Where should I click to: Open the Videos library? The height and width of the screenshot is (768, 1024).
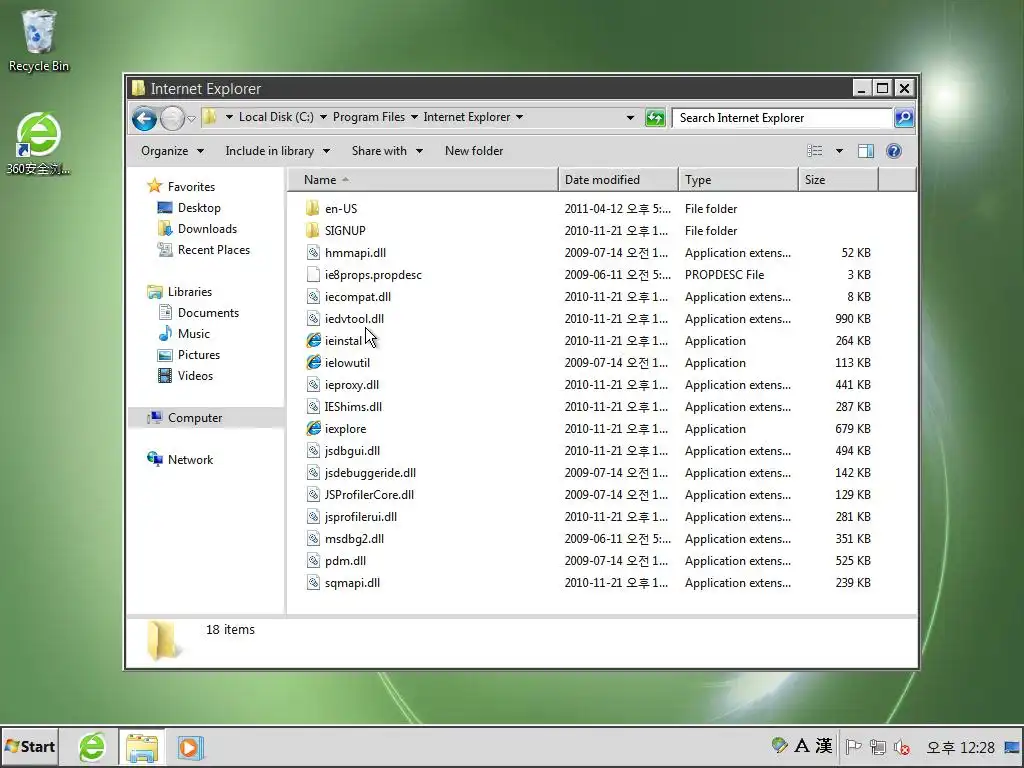(x=195, y=376)
